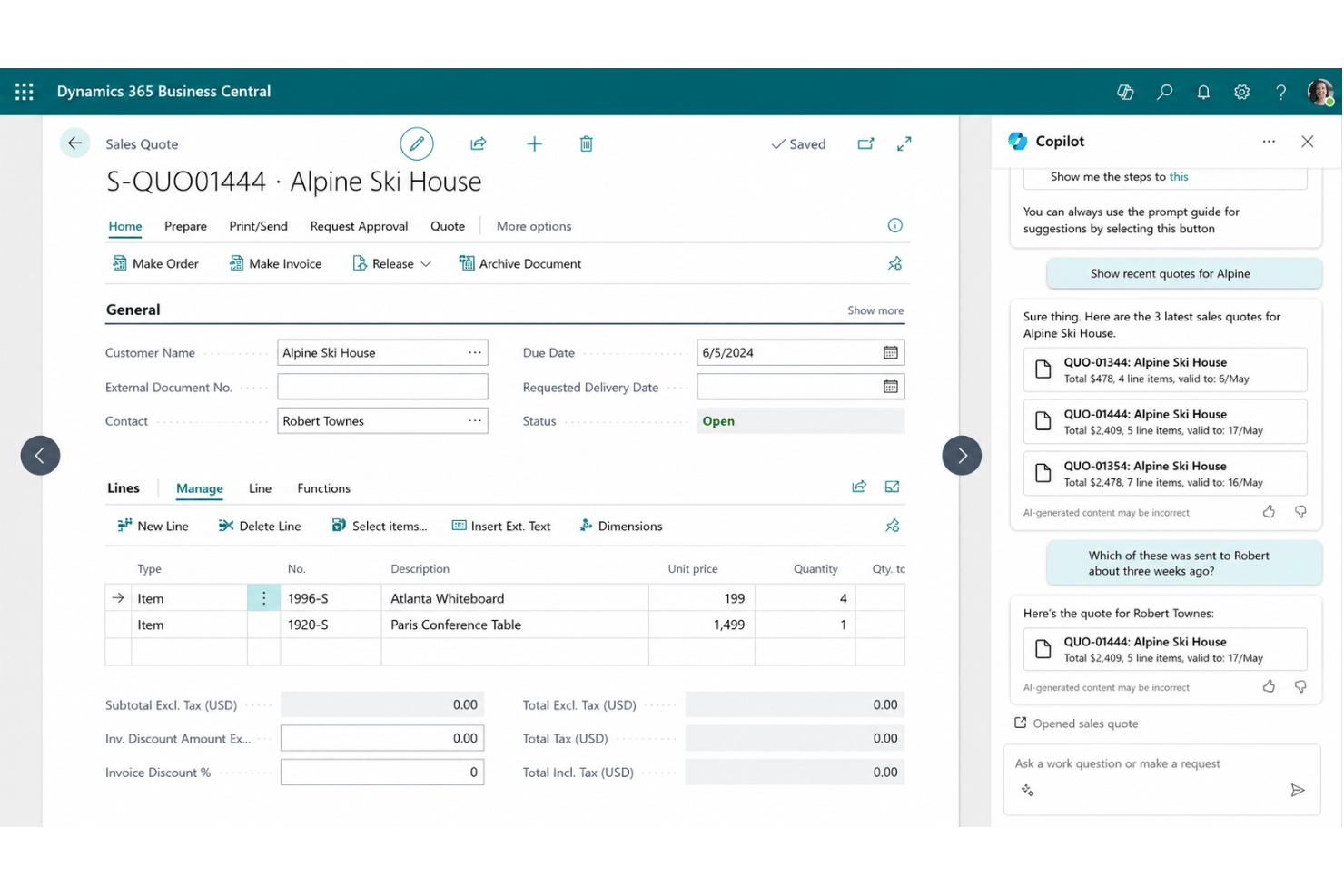The height and width of the screenshot is (896, 1344).
Task: Select the Line tab in Lines
Action: coord(260,488)
